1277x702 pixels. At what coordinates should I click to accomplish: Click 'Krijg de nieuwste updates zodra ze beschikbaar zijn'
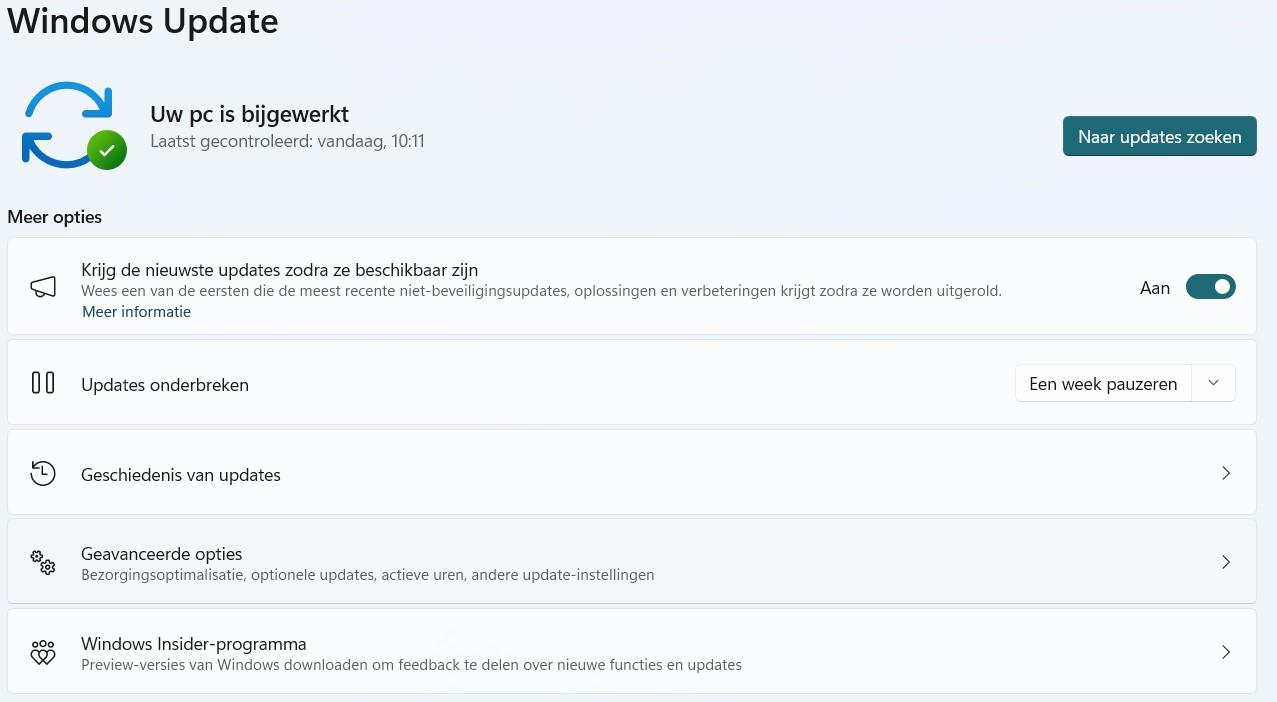click(279, 270)
